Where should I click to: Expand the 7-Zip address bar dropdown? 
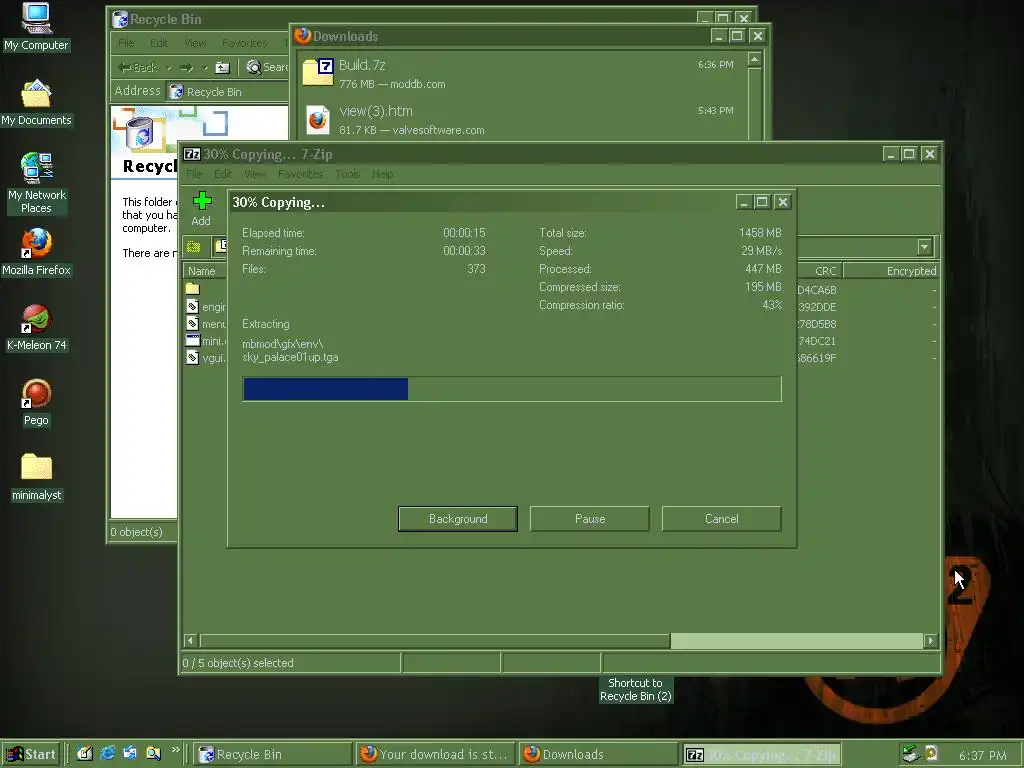tap(924, 247)
